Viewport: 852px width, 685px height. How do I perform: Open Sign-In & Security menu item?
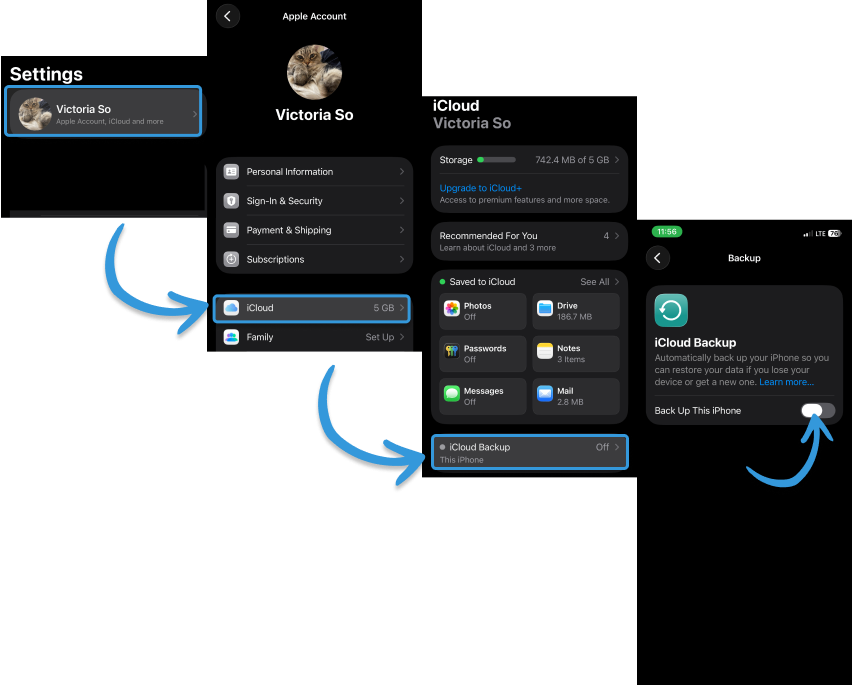[x=314, y=201]
